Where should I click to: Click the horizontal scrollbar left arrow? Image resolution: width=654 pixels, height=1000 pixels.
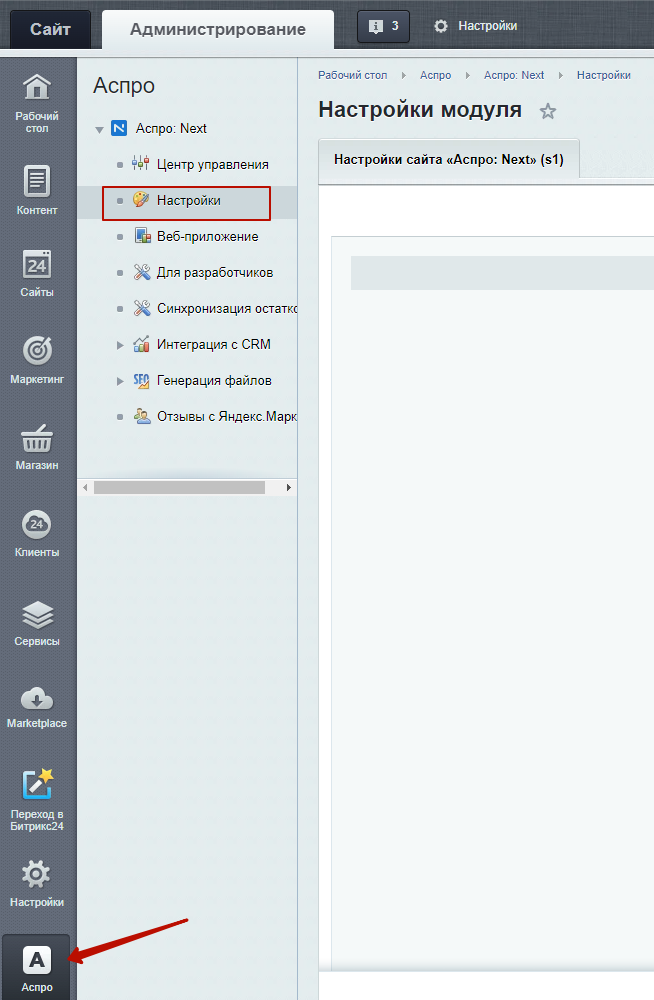[85, 487]
